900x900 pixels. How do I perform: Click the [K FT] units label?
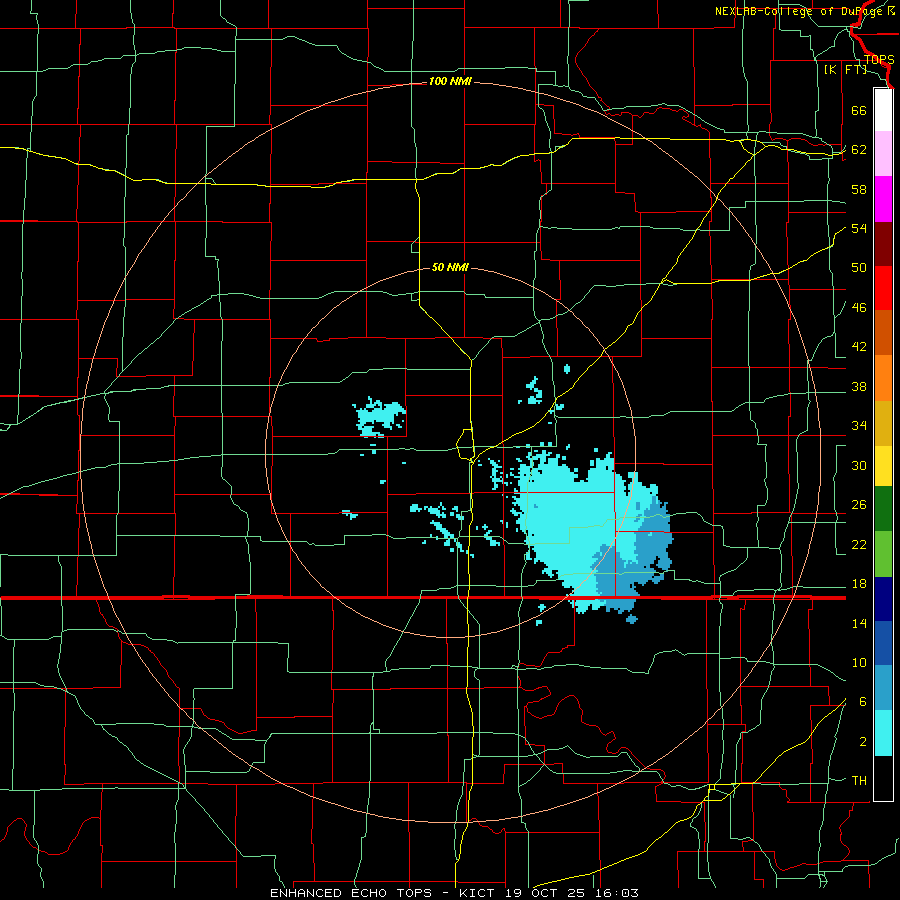point(845,69)
